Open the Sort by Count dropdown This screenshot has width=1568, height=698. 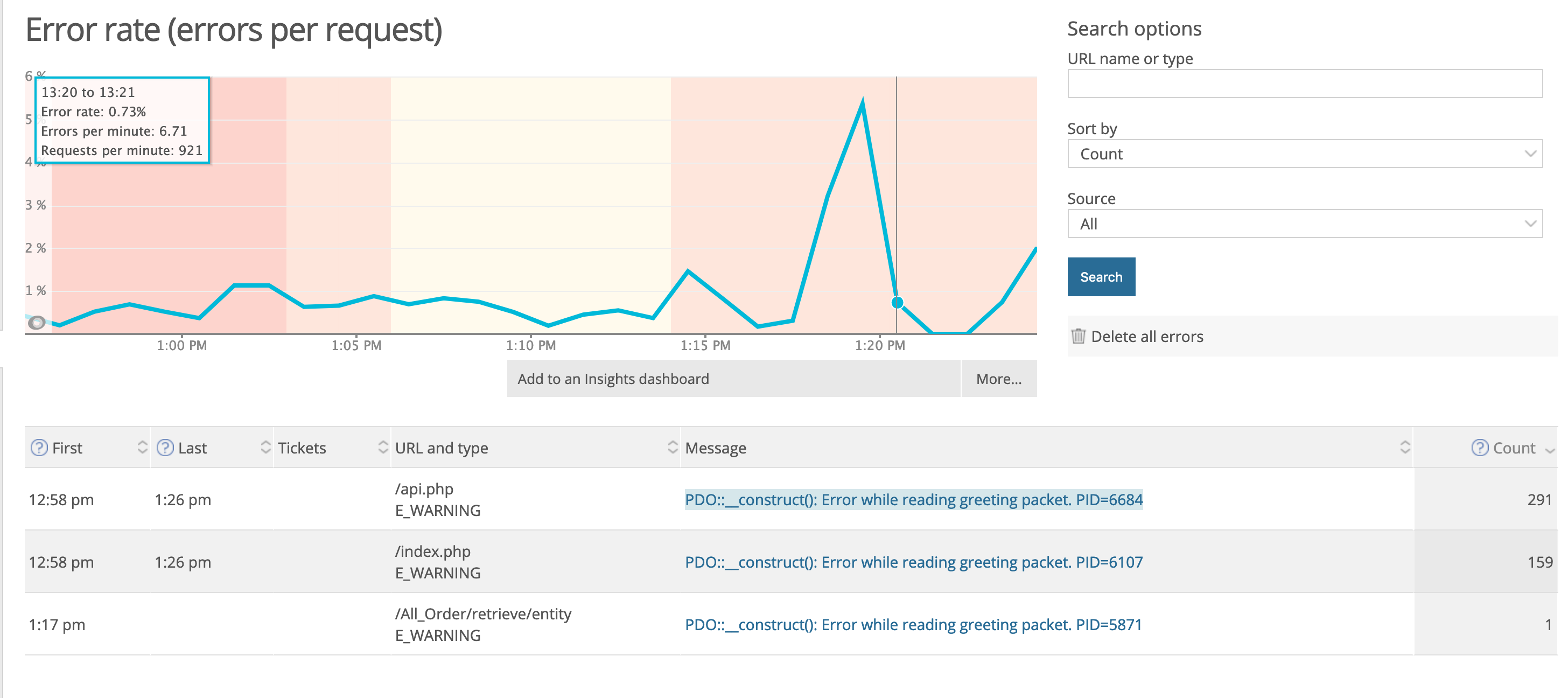pyautogui.click(x=1305, y=154)
